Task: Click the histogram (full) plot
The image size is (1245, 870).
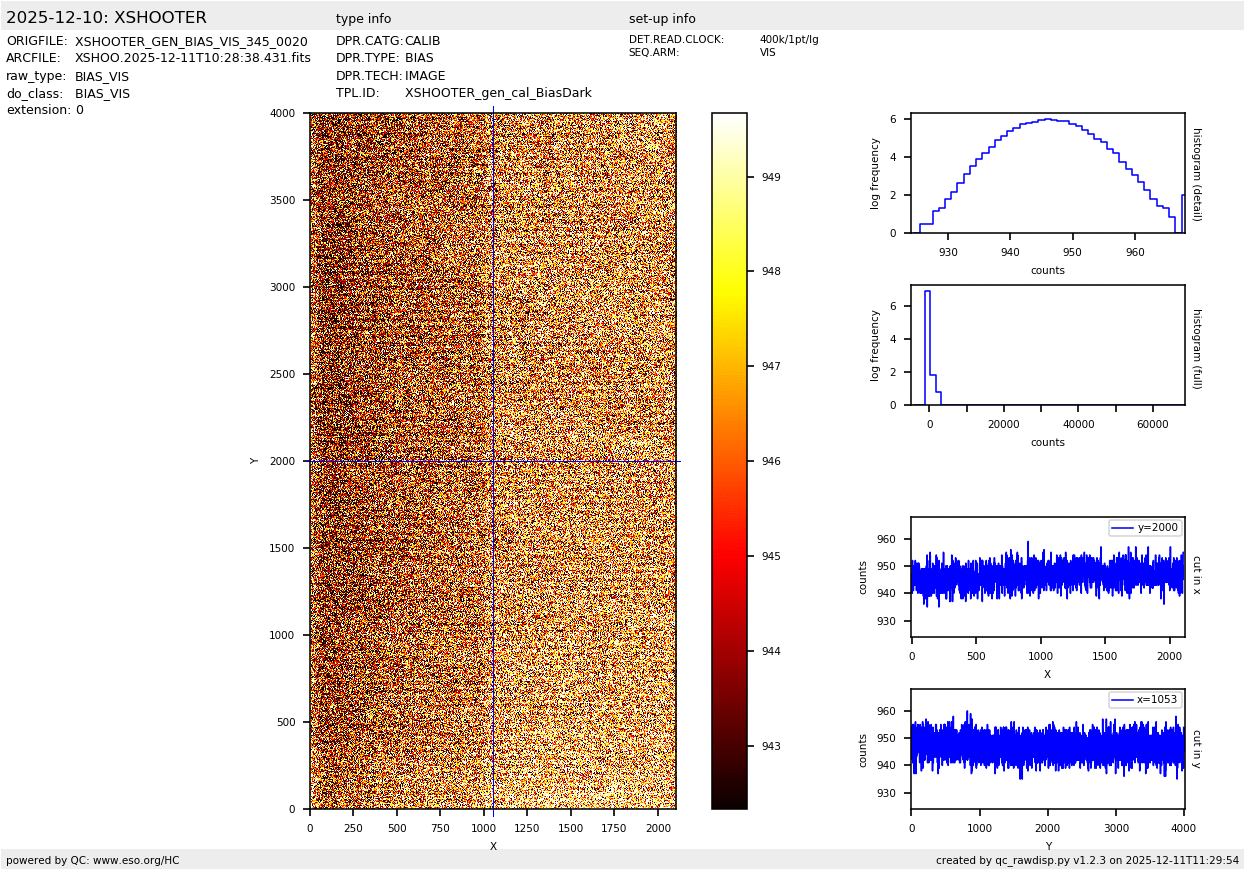Action: (x=1047, y=345)
